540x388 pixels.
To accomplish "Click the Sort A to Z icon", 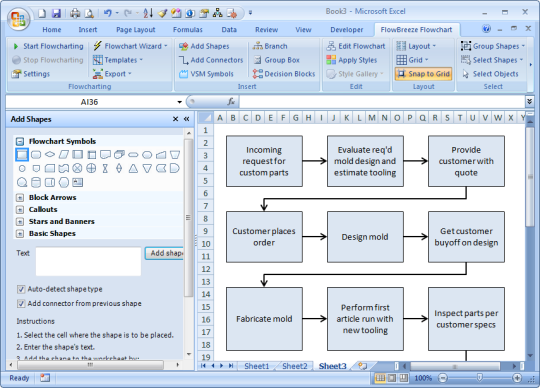I will point(148,13).
